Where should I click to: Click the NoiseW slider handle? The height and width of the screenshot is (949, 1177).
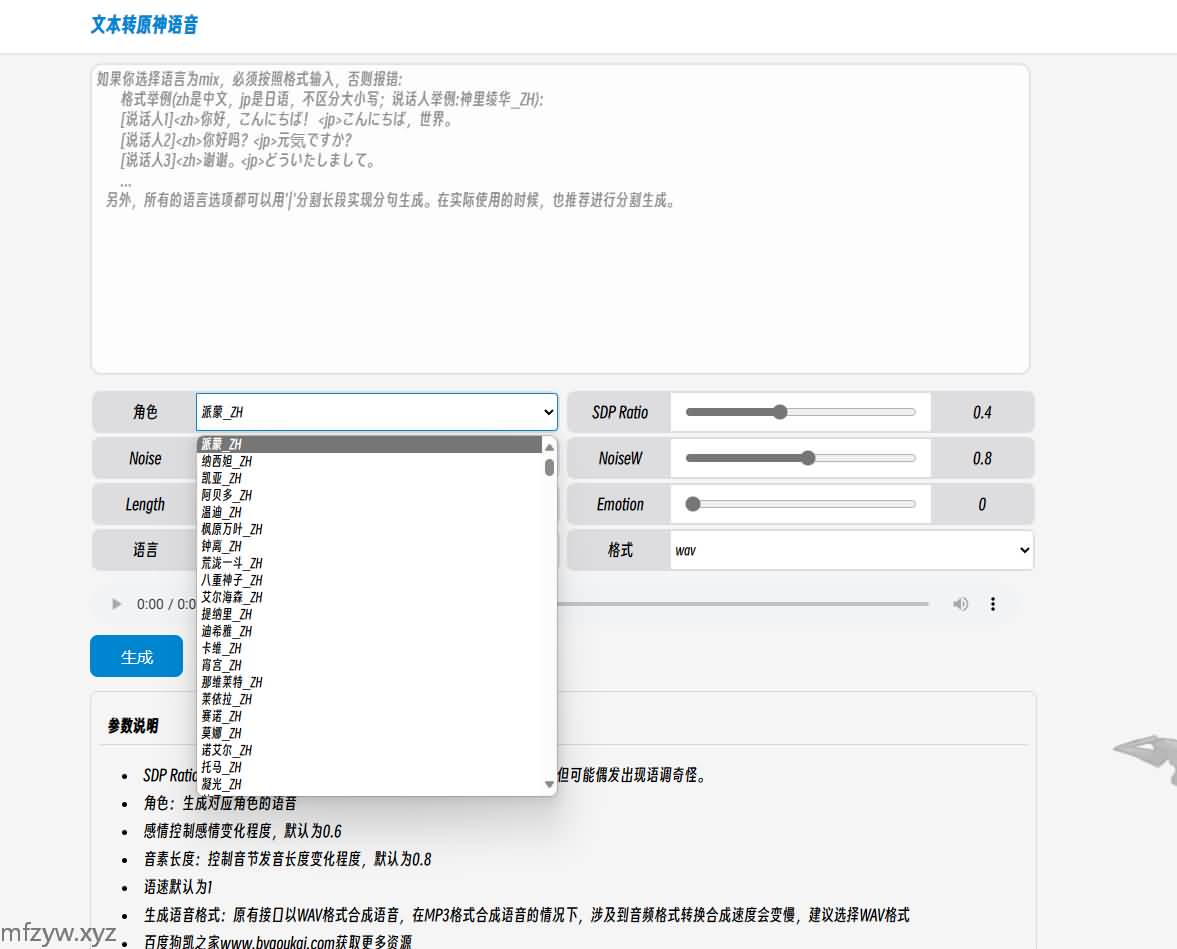click(808, 458)
